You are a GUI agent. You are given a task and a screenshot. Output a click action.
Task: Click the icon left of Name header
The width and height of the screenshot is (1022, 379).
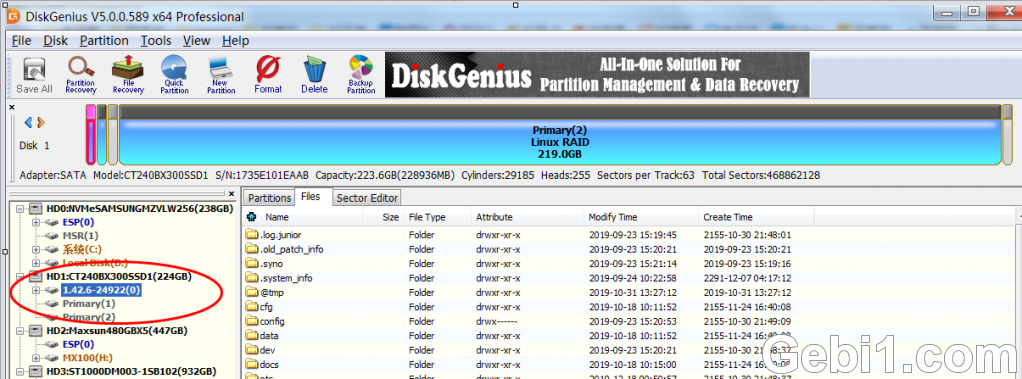tap(251, 217)
